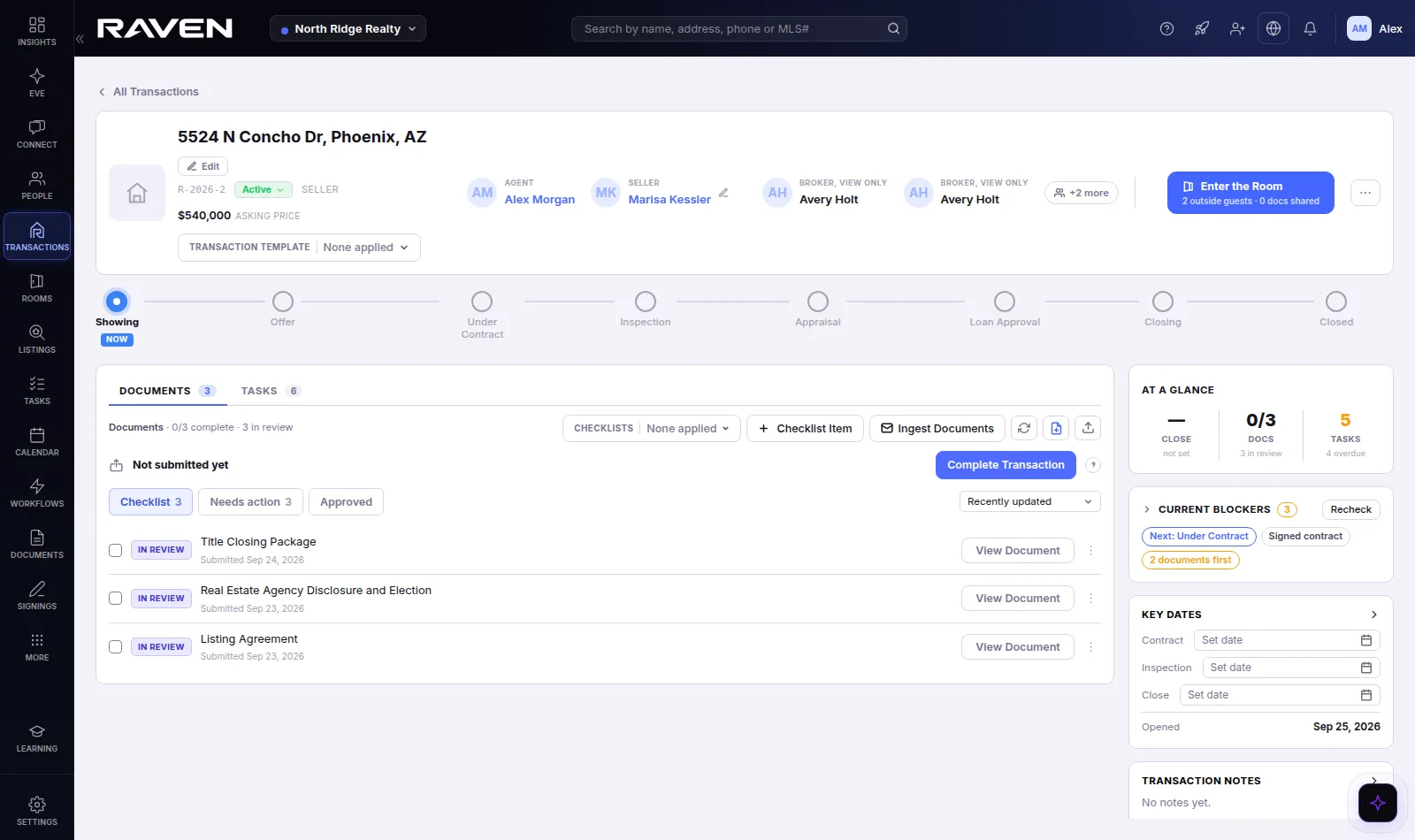The width and height of the screenshot is (1415, 840).
Task: Open the sparkle assistant floating button
Action: coord(1377,803)
